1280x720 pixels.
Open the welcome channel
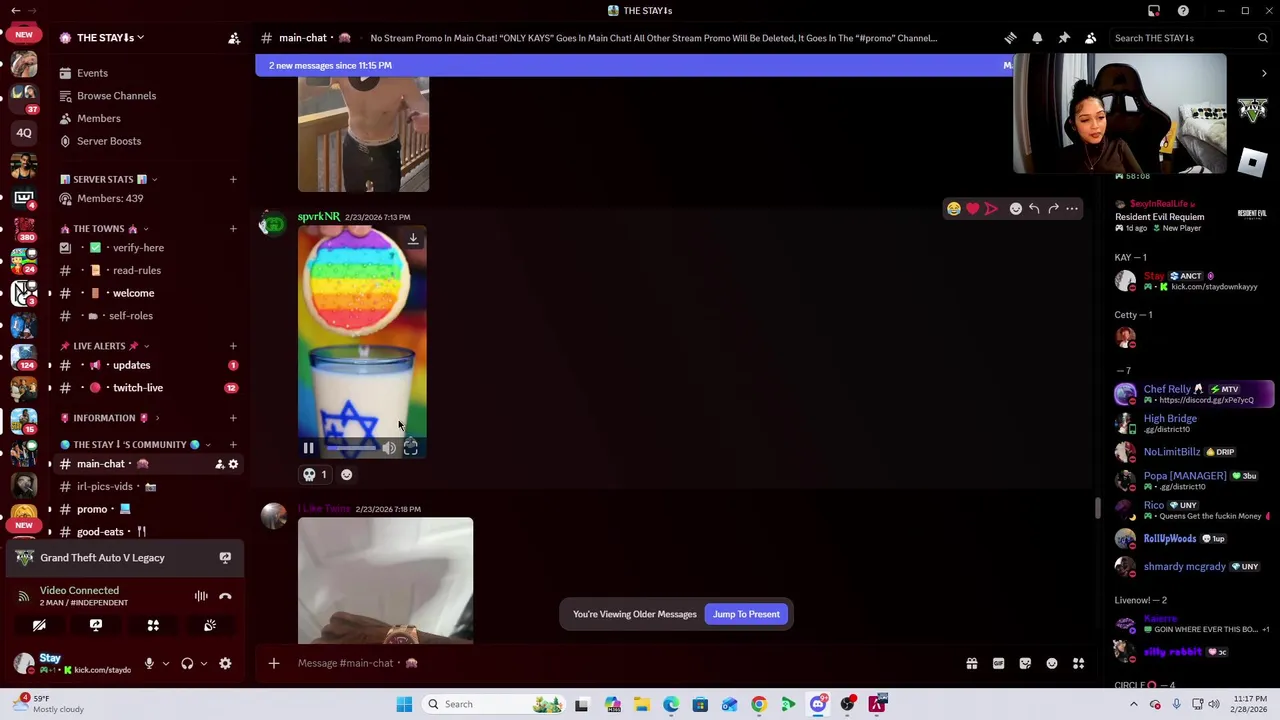click(x=133, y=293)
